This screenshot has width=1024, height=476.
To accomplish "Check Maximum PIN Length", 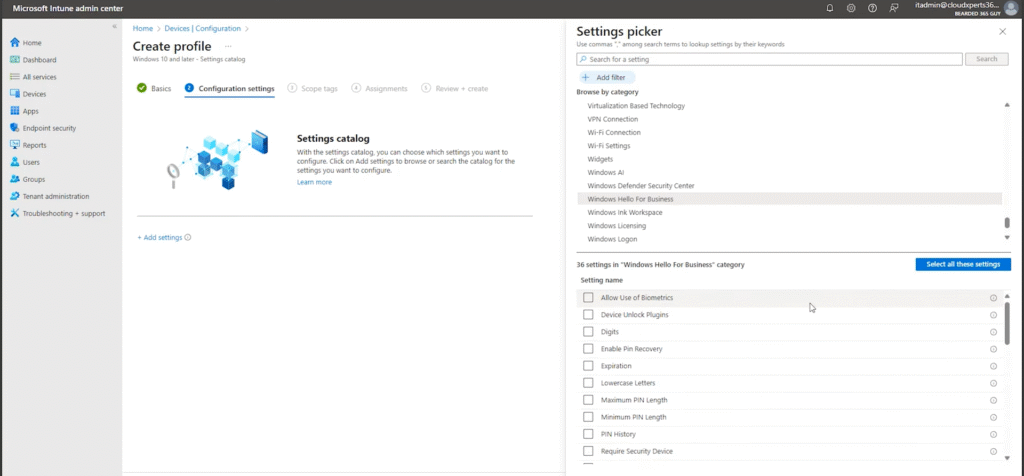I will coord(588,400).
